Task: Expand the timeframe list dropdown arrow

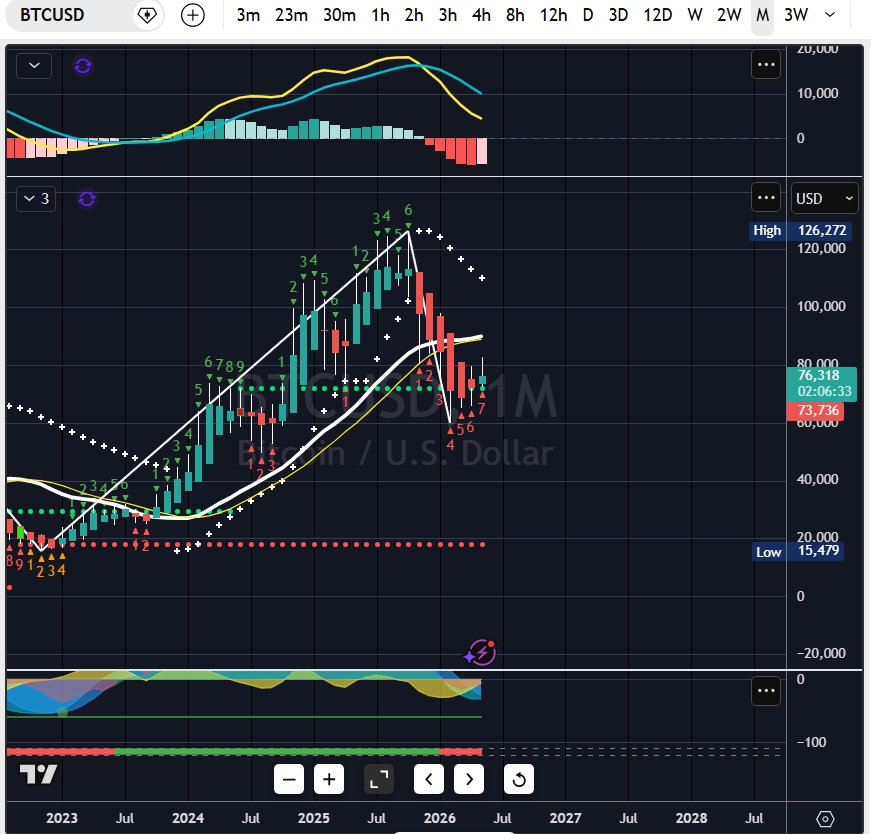Action: point(830,15)
